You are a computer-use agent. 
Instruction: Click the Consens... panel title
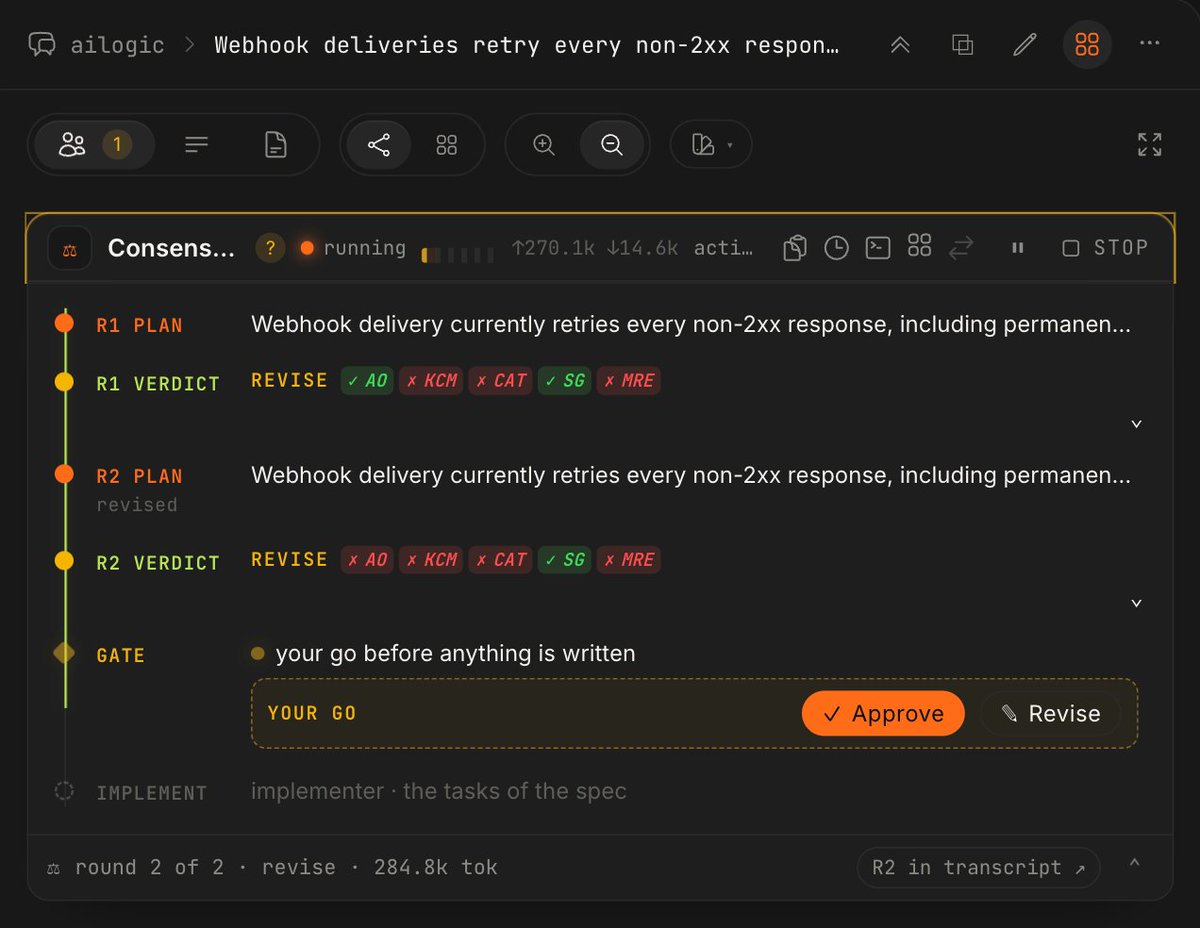171,248
